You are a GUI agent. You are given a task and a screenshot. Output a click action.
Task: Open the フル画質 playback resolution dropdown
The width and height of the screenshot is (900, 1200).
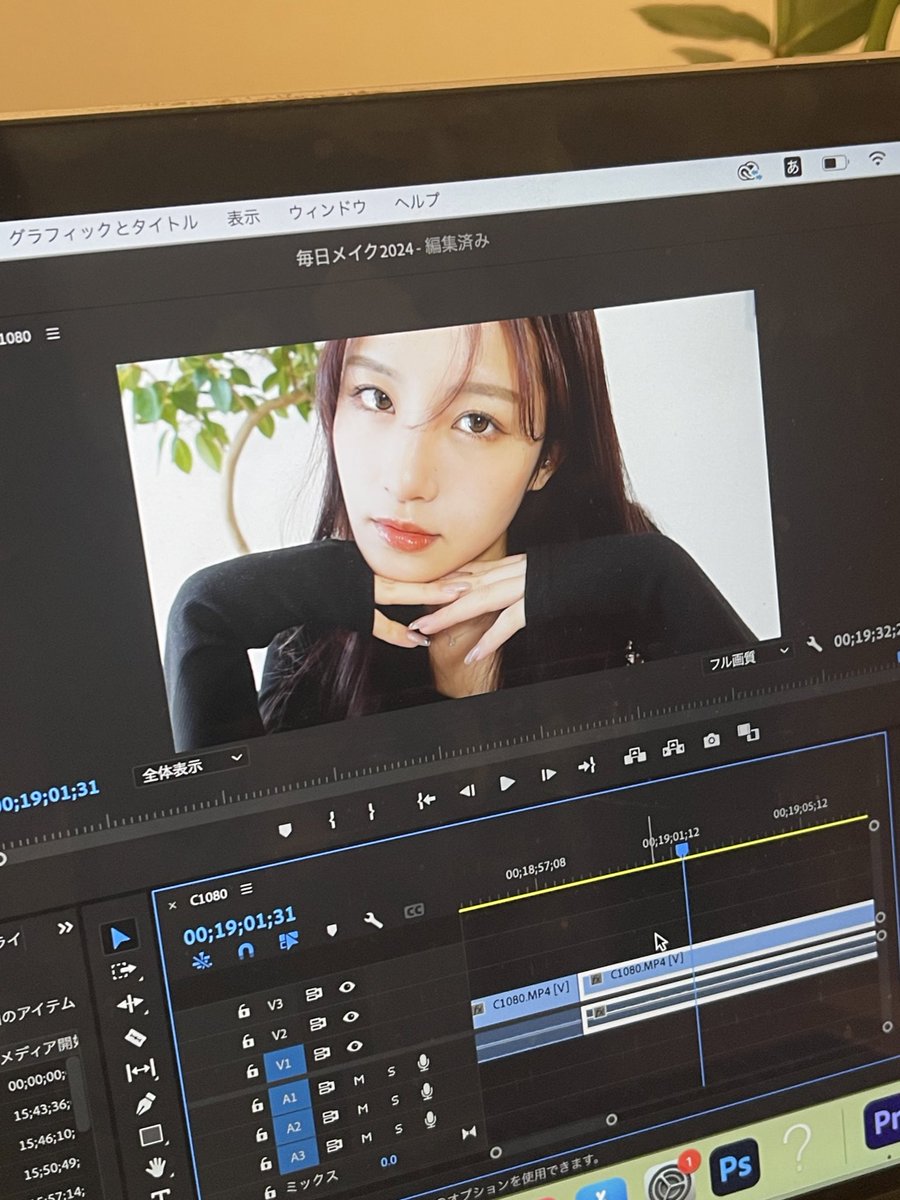pyautogui.click(x=747, y=658)
